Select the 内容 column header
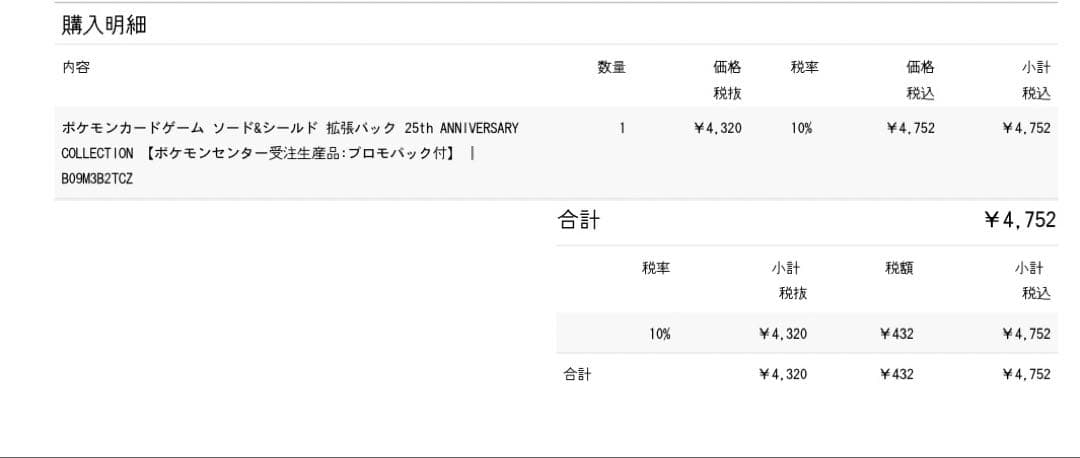Image resolution: width=1080 pixels, height=458 pixels. point(76,68)
